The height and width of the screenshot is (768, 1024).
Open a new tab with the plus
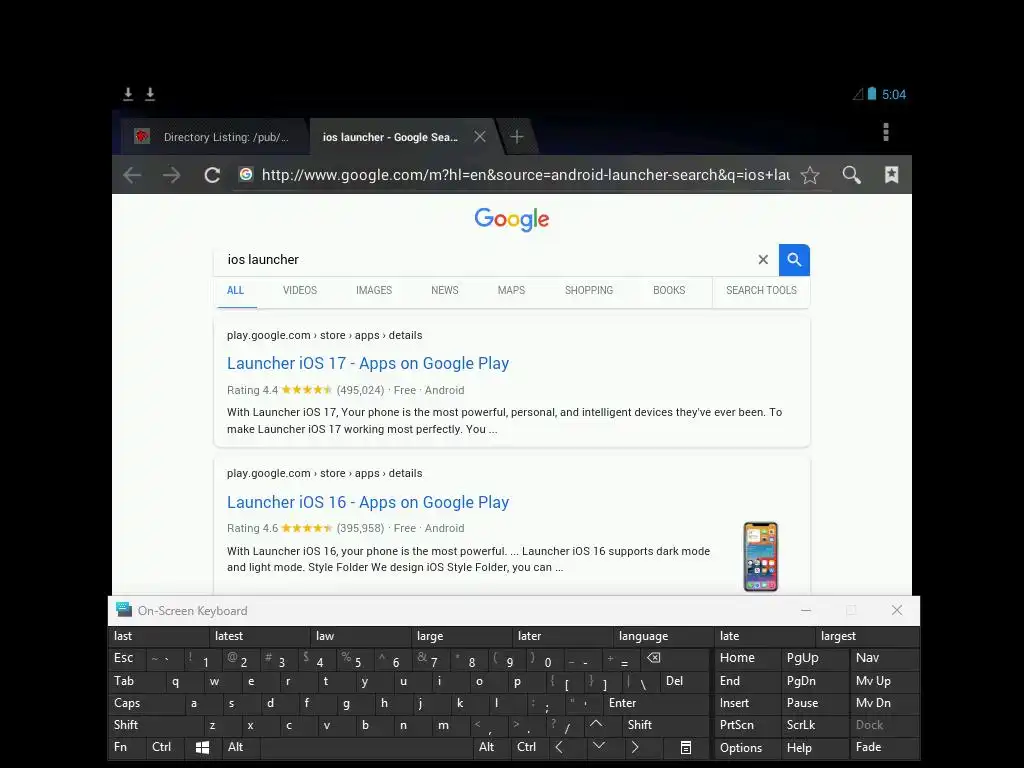tap(517, 136)
